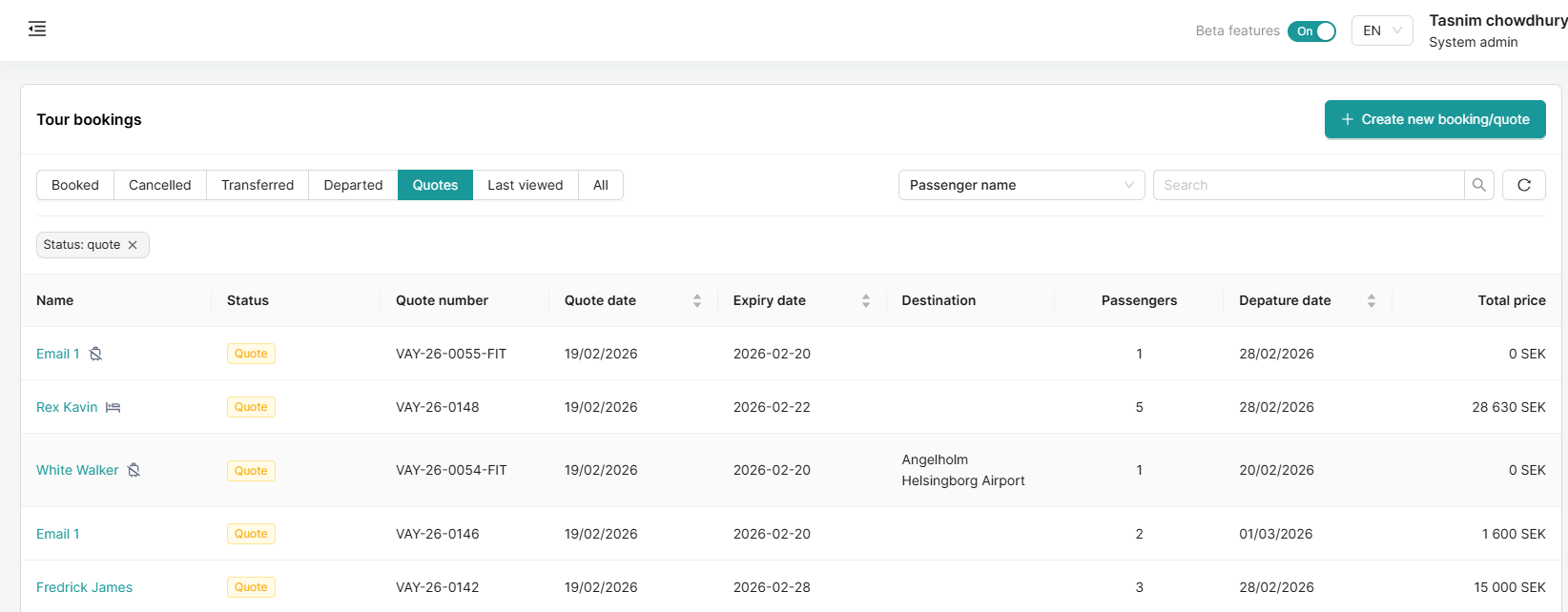Click the refresh list icon

[x=1523, y=185]
